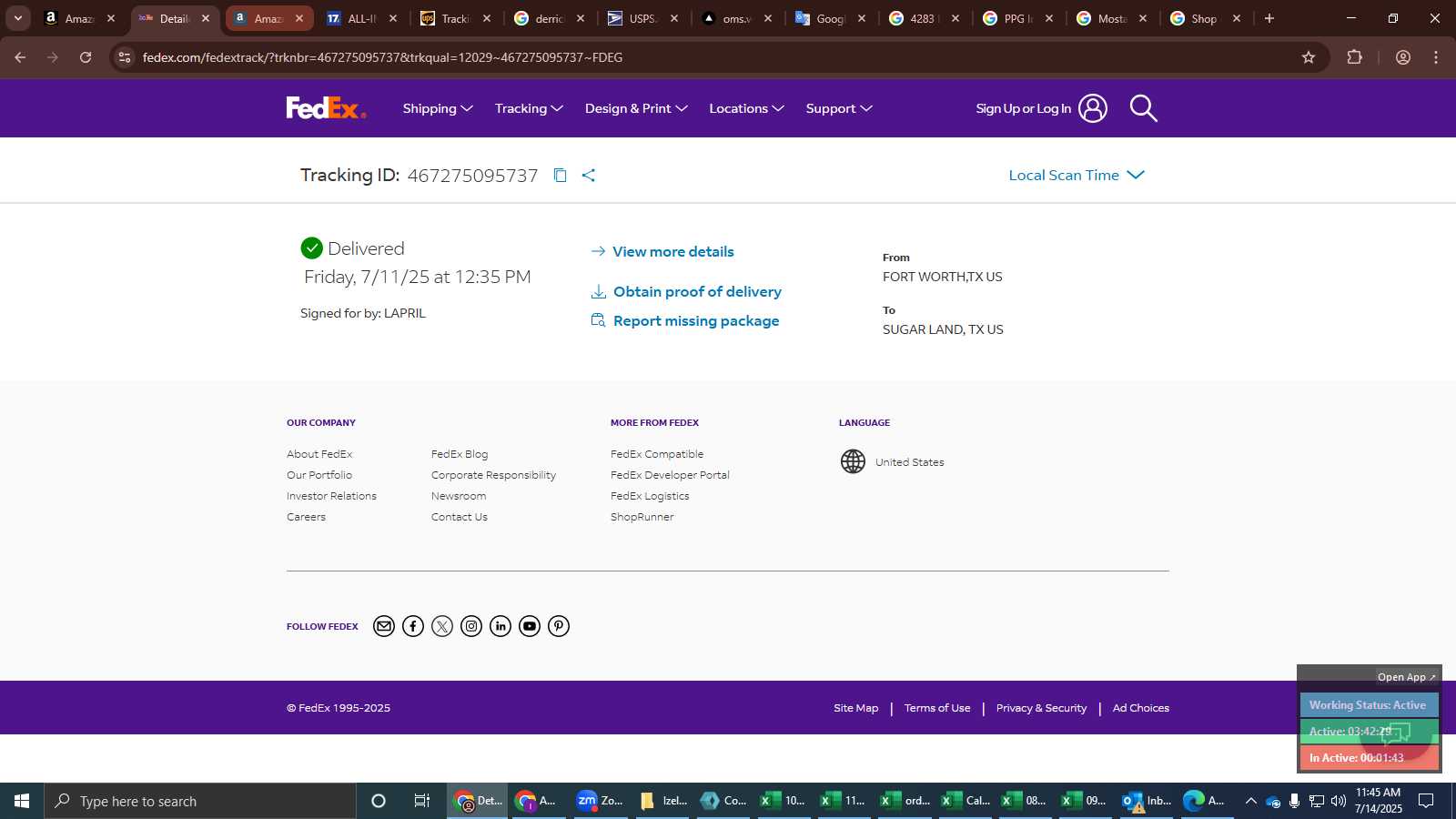1456x819 pixels.
Task: Open a new browser tab
Action: coord(1269,18)
